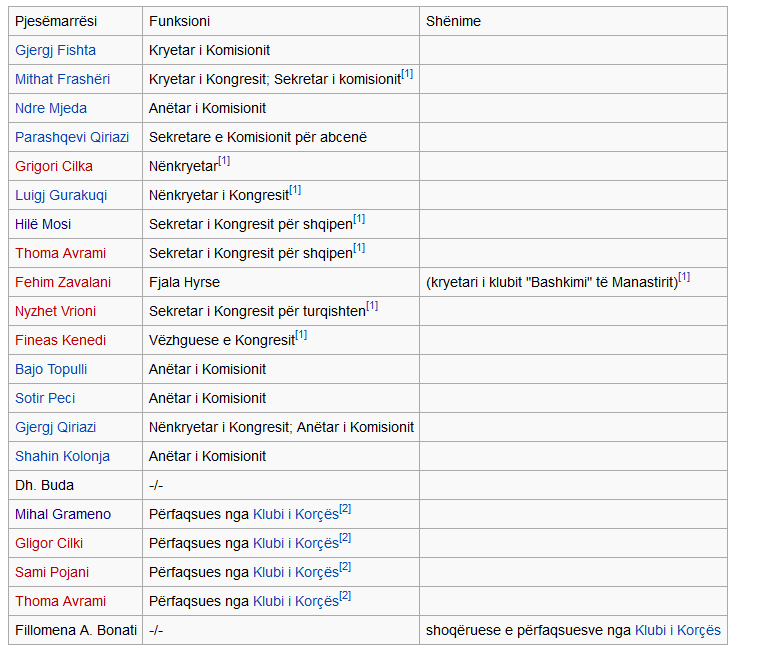760x659 pixels.
Task: Open Klubi i Korçës link in Bonati row
Action: pos(677,630)
